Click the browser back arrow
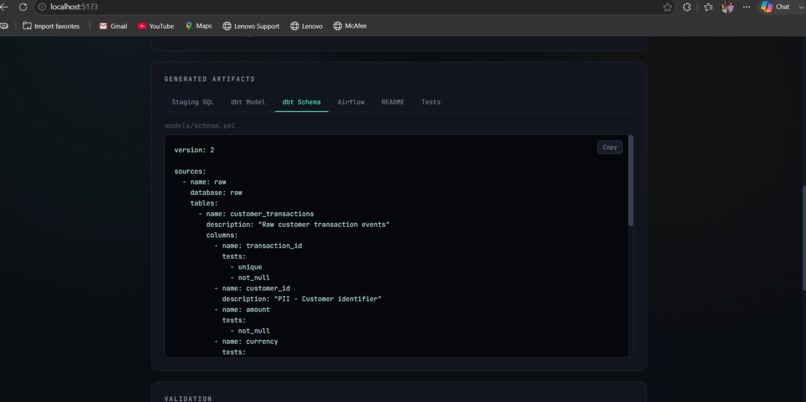Viewport: 806px width, 402px height. point(4,7)
